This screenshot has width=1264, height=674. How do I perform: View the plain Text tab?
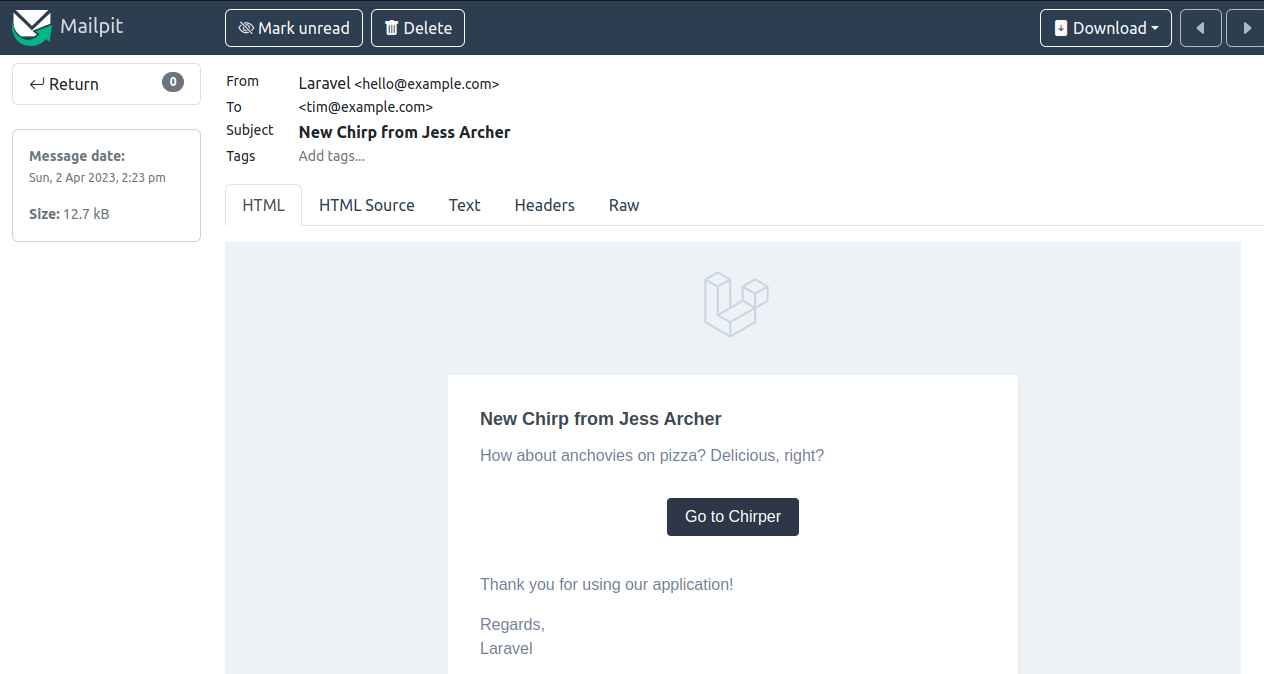(464, 205)
